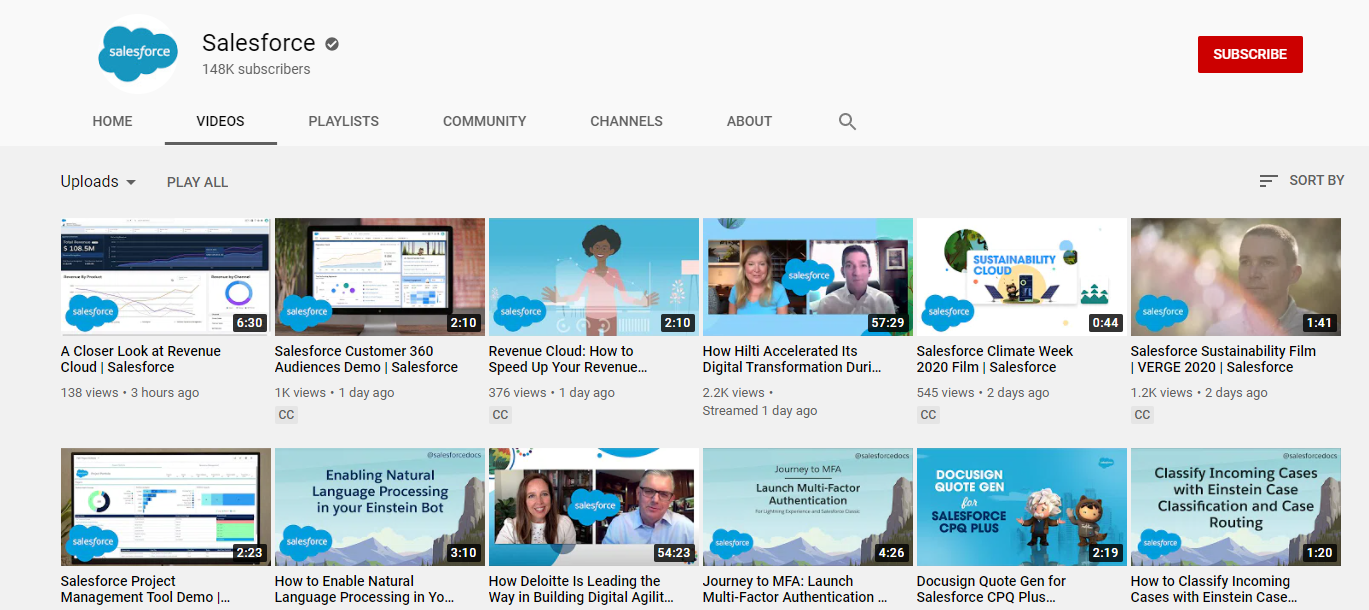Click '138 views • 3 hours ago' text

point(130,393)
